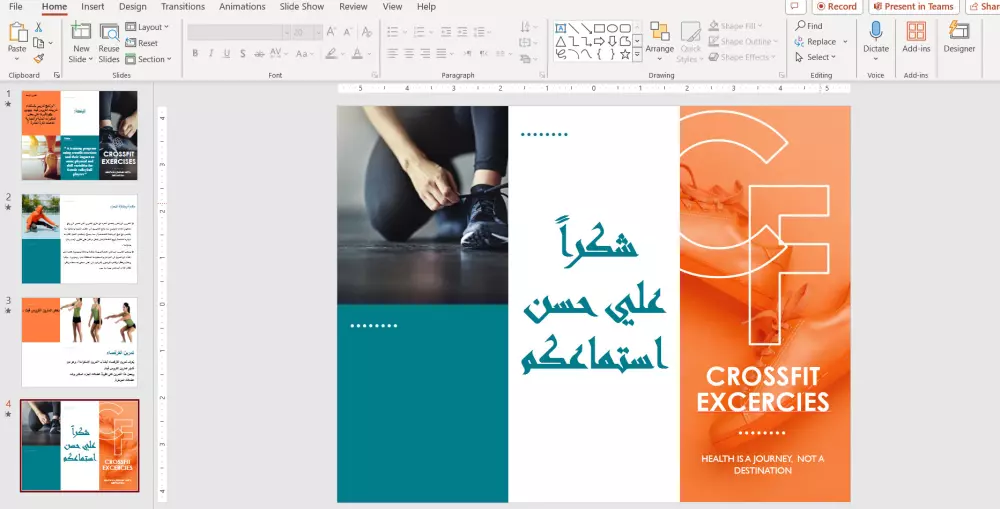
Task: Click the Dictate microphone icon
Action: (876, 31)
